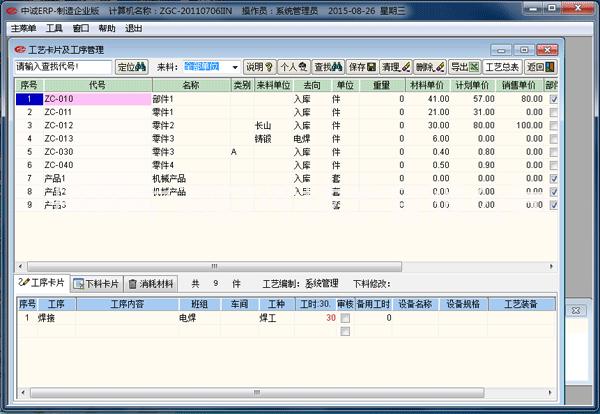Image resolution: width=600 pixels, height=414 pixels.
Task: Toggle the checkbox in row 产品1
Action: click(553, 179)
